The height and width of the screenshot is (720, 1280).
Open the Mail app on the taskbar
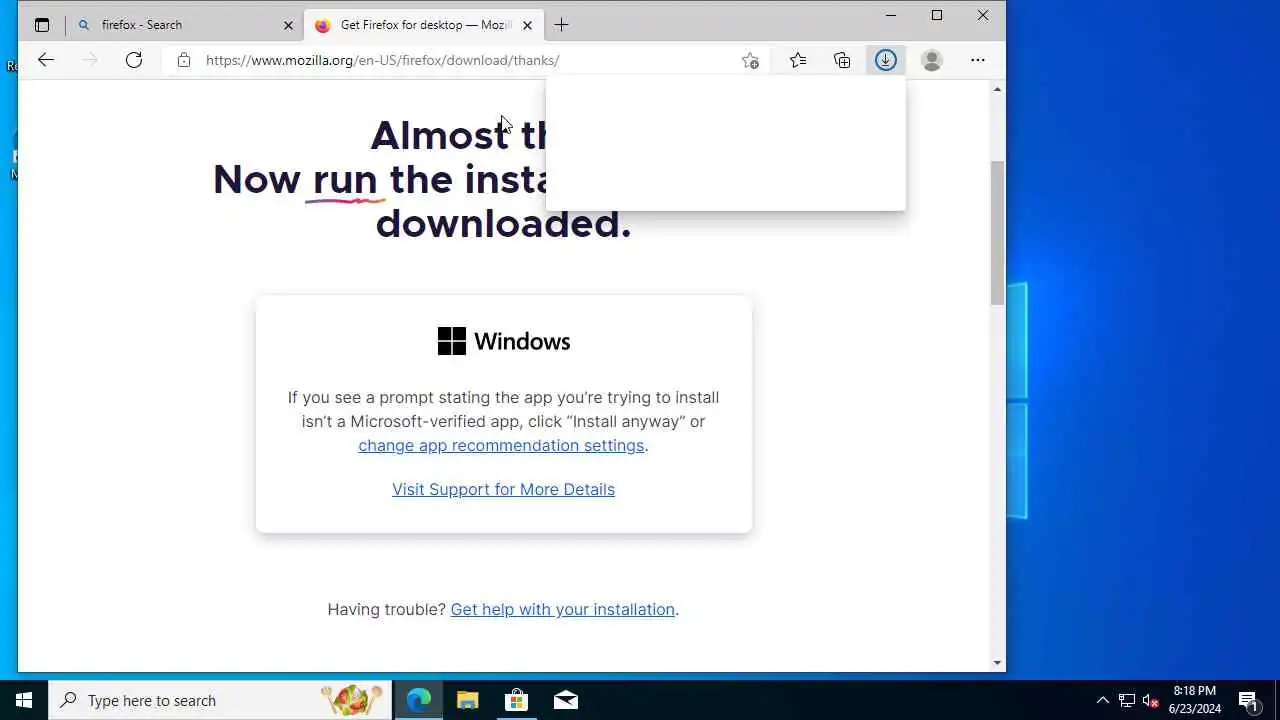point(565,700)
